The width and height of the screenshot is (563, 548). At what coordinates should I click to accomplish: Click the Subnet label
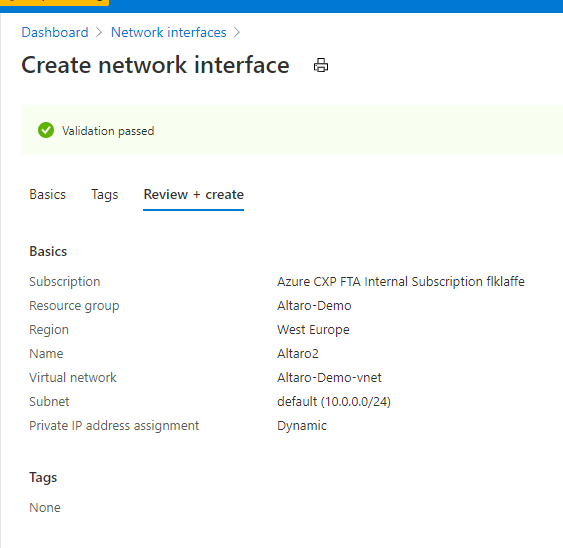tap(49, 402)
